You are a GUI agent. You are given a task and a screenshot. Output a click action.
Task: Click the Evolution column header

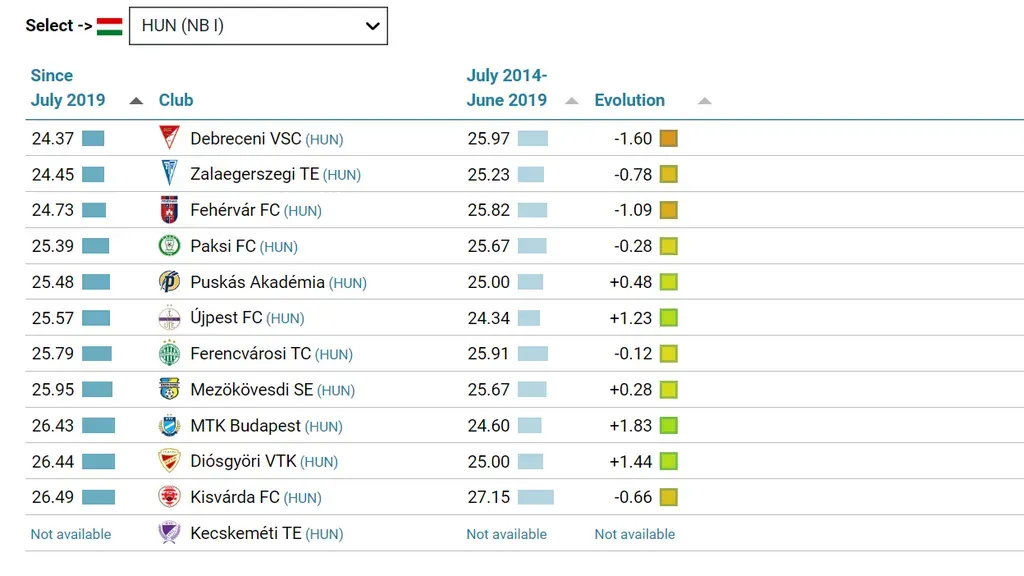(x=629, y=100)
